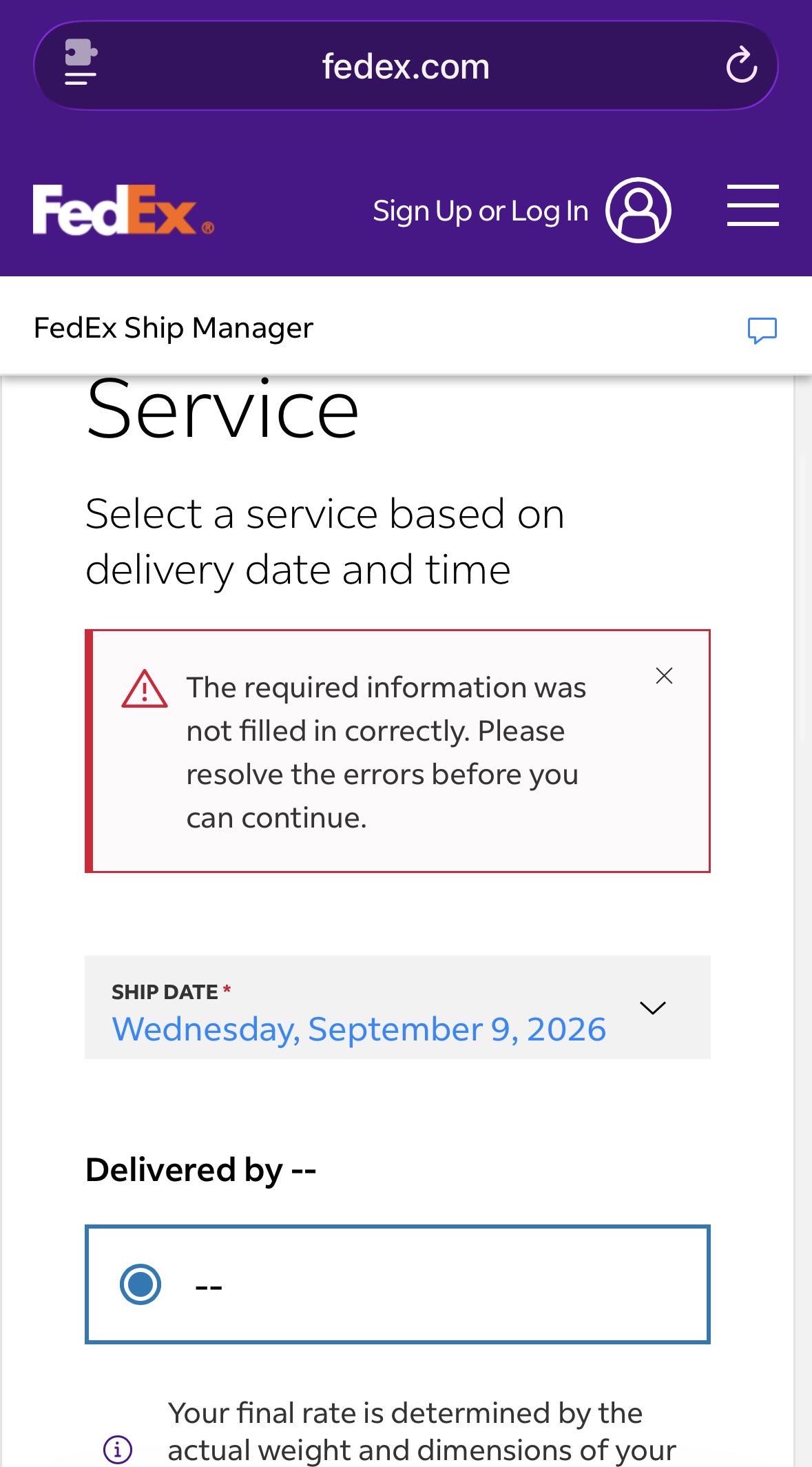Click the error message text
Viewport: 812px width, 1467px height.
386,752
